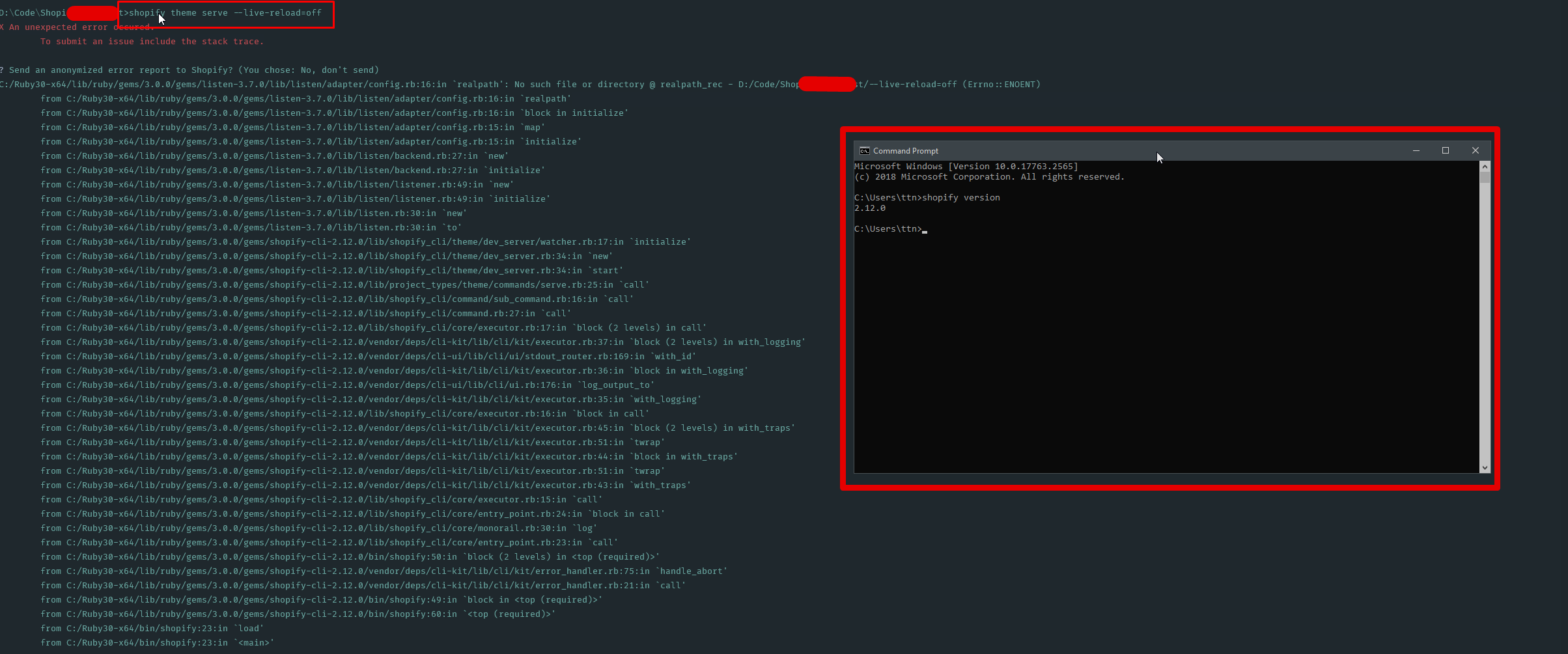Screen dimensions: 1568x654
Task: Click scrollbar up arrow in Command Prompt
Action: (1485, 167)
